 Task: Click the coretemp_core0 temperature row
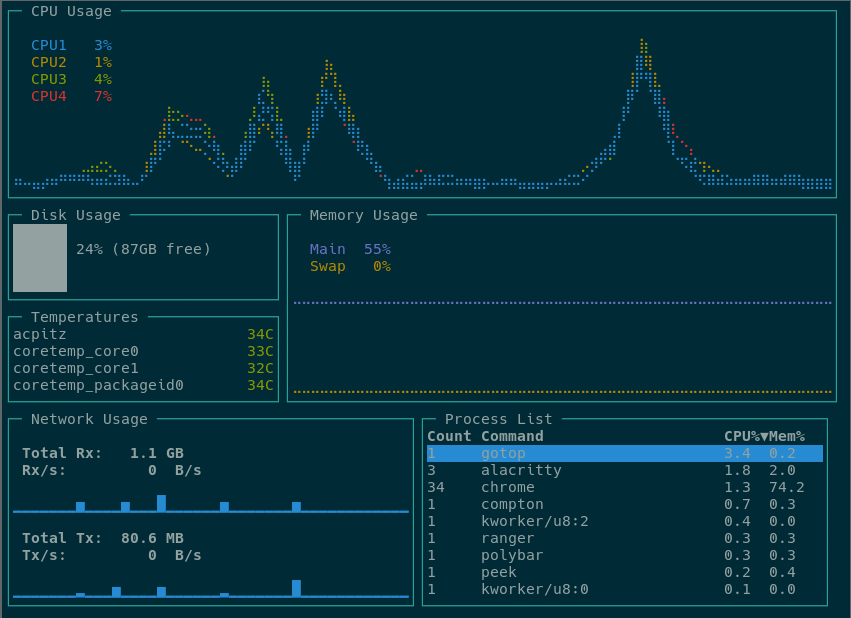coord(143,351)
